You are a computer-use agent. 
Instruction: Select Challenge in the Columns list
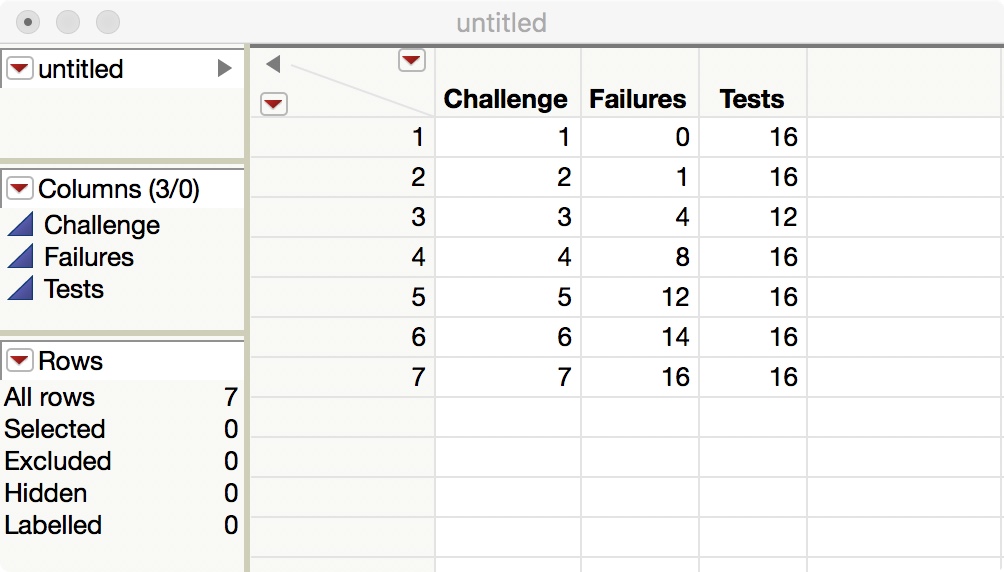point(102,225)
